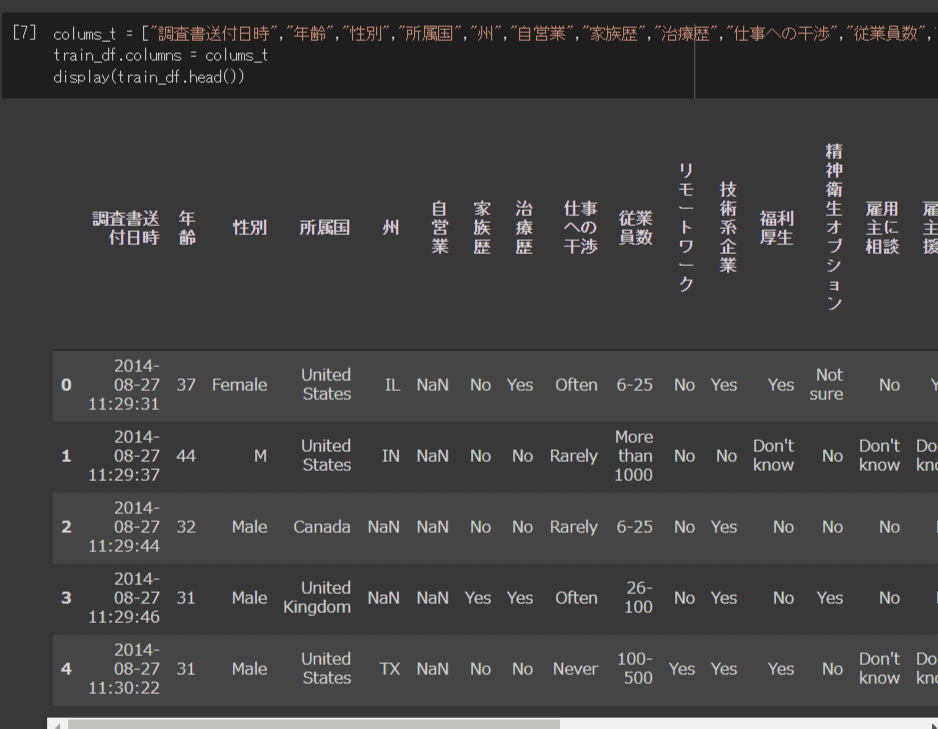Click the 性別 column header
This screenshot has width=938, height=729.
(249, 228)
